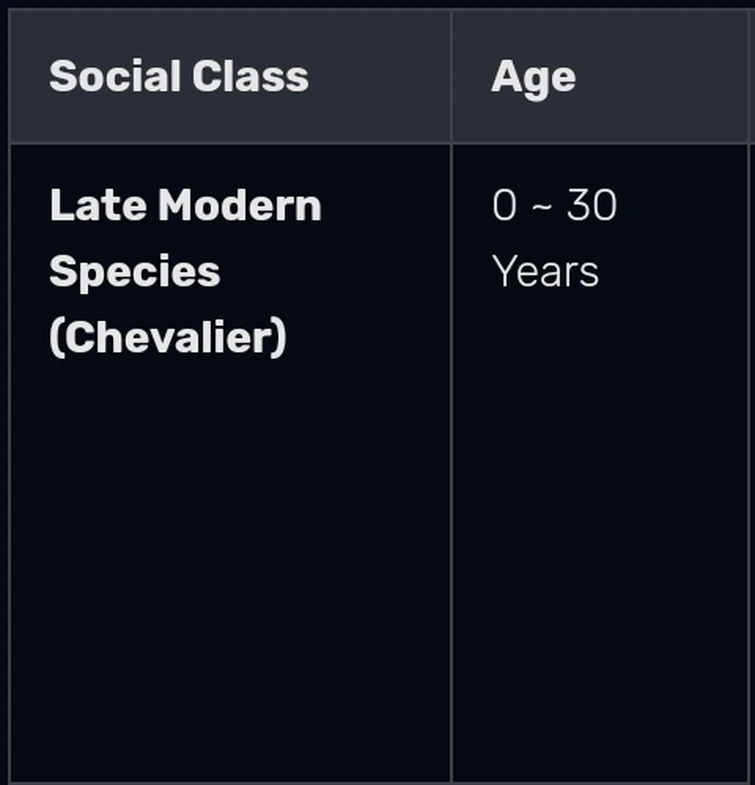Click border line beneath Social Class header
Screen dimensions: 755x785
click(230, 144)
